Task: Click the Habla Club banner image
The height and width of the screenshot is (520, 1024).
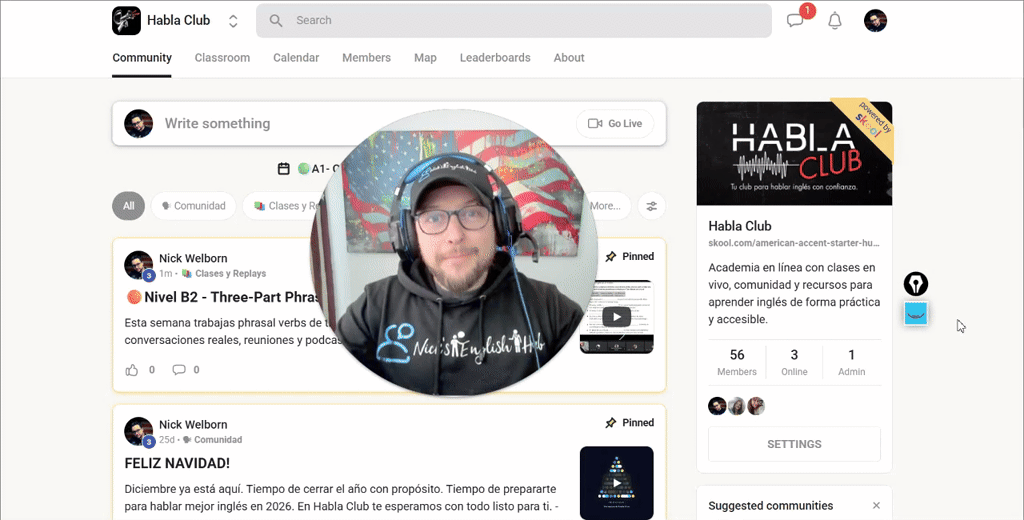Action: [794, 154]
